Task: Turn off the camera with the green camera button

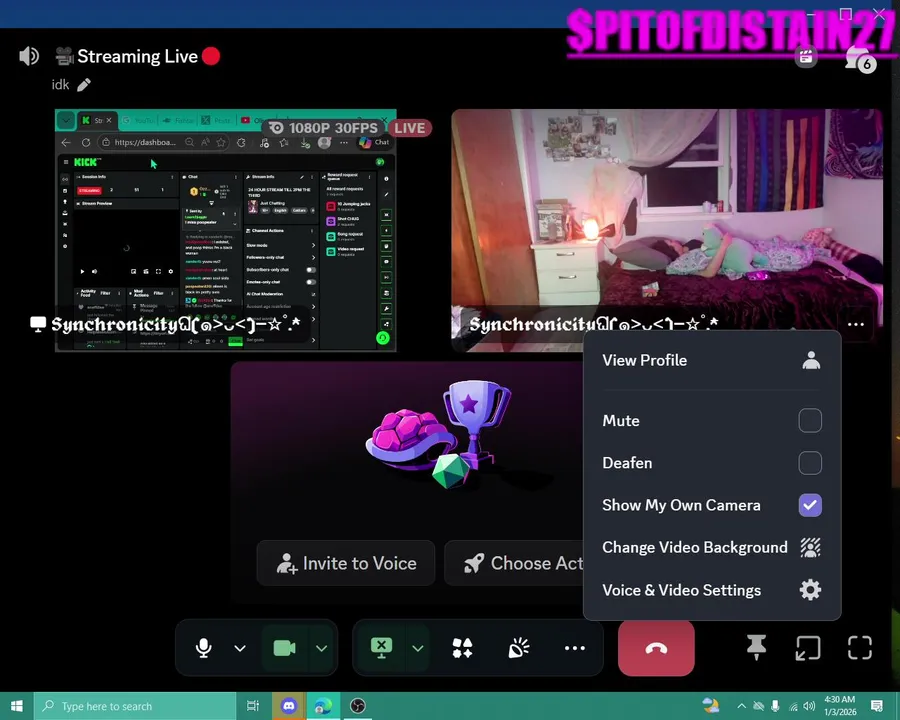Action: pos(284,648)
